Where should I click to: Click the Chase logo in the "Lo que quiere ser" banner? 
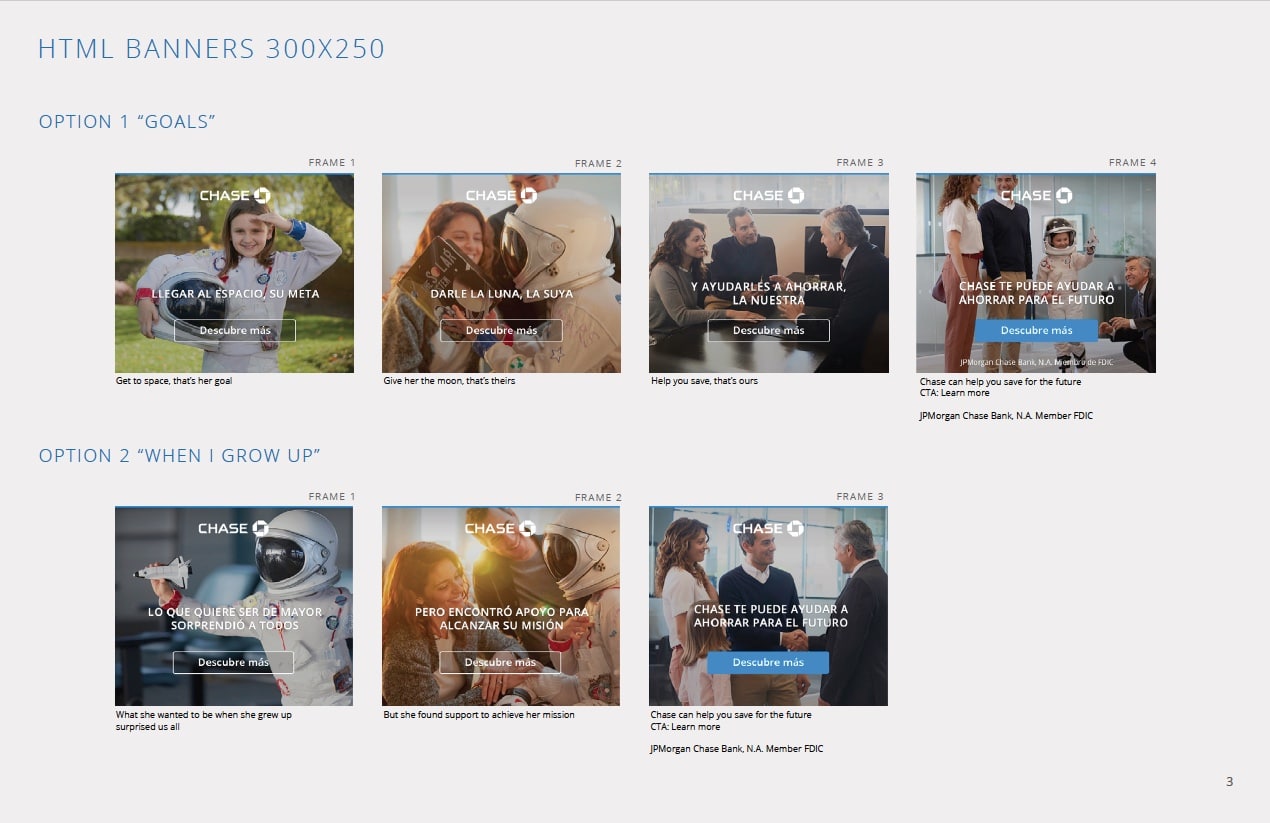pos(234,528)
